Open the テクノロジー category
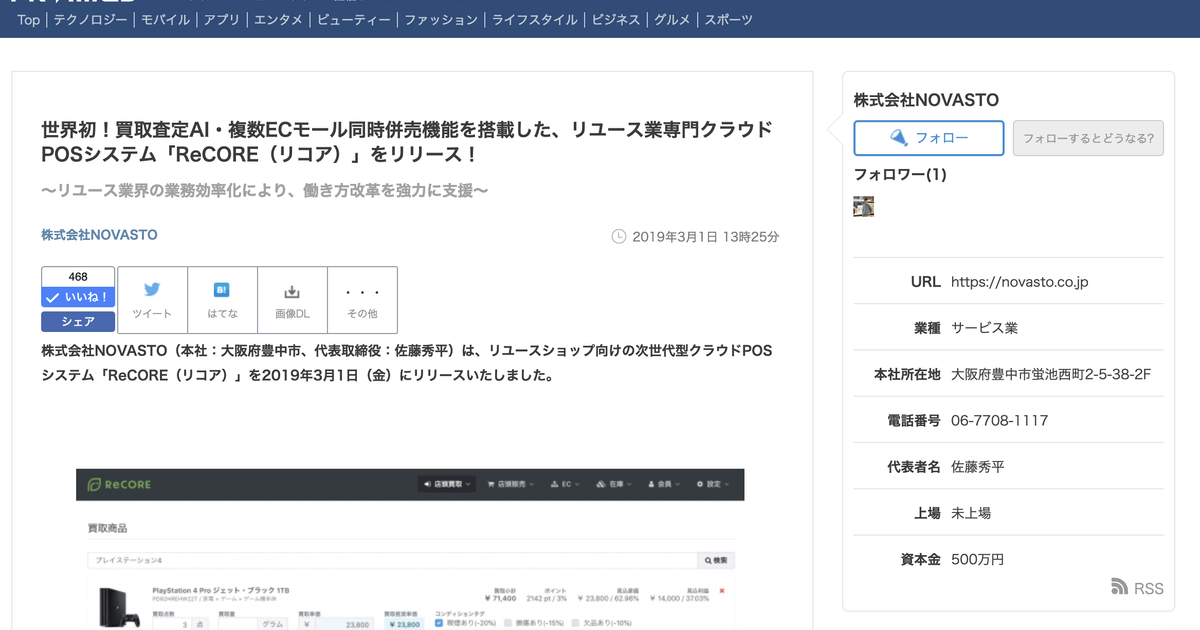 [91, 19]
